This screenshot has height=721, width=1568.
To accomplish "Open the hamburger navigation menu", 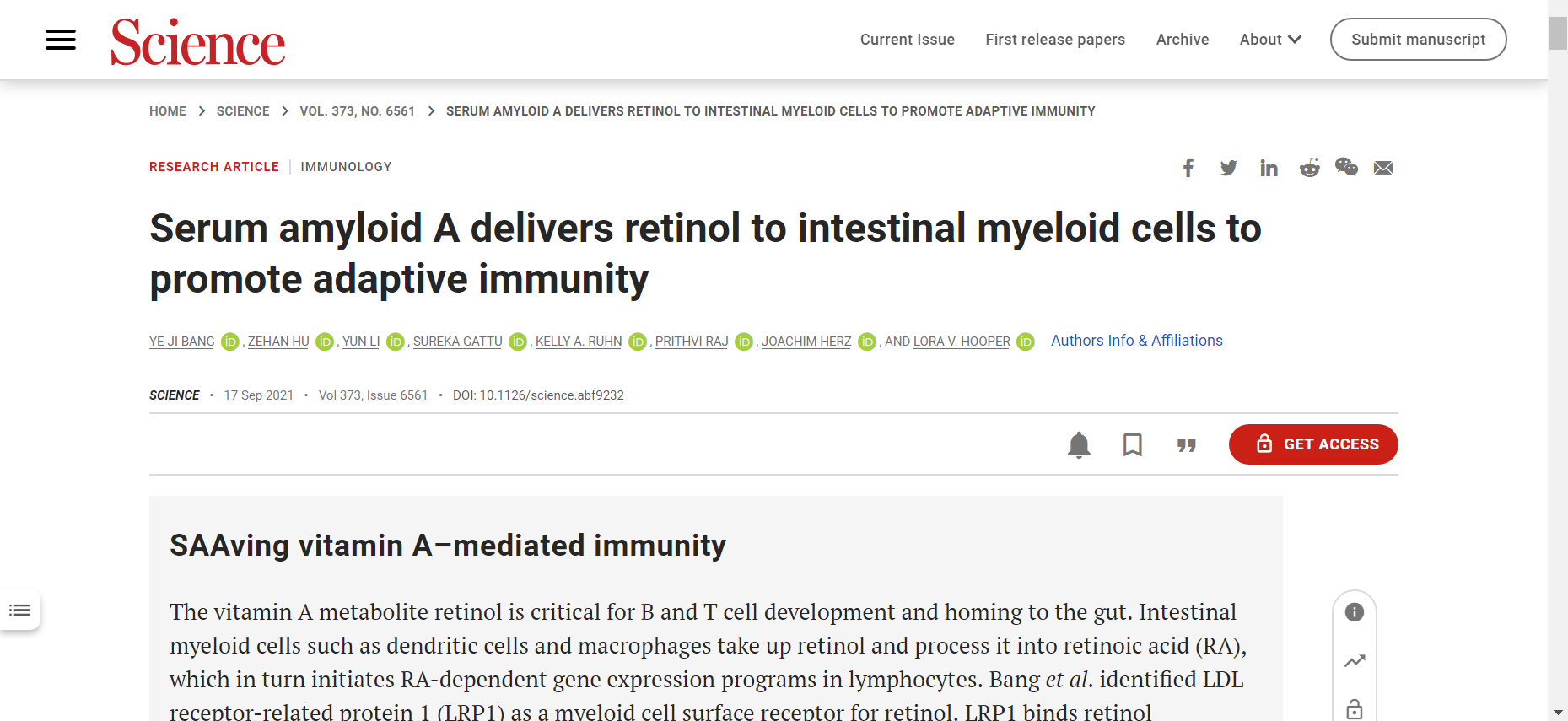I will pyautogui.click(x=61, y=40).
